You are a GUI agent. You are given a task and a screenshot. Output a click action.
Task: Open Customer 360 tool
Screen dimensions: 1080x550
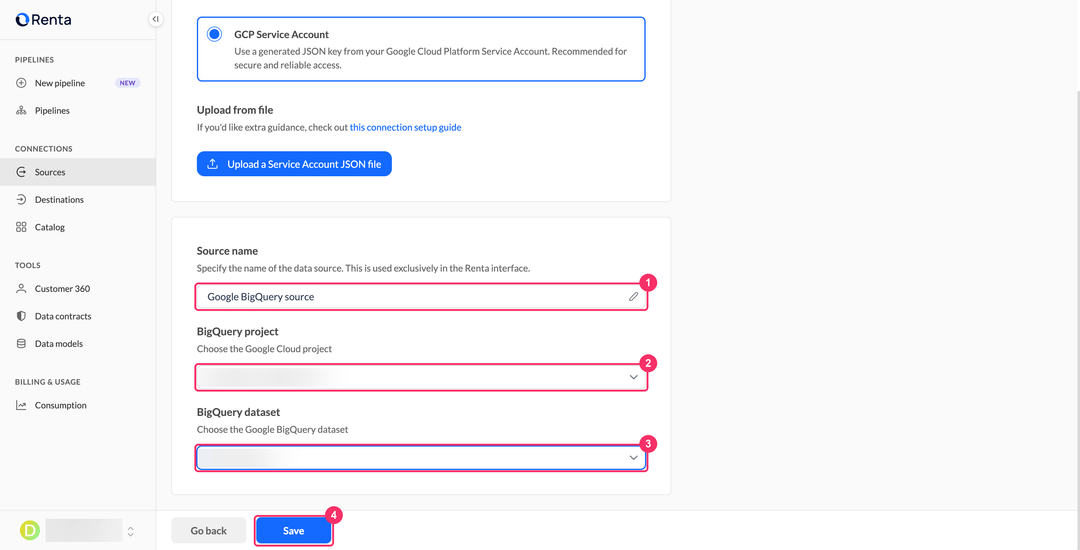tap(78, 289)
